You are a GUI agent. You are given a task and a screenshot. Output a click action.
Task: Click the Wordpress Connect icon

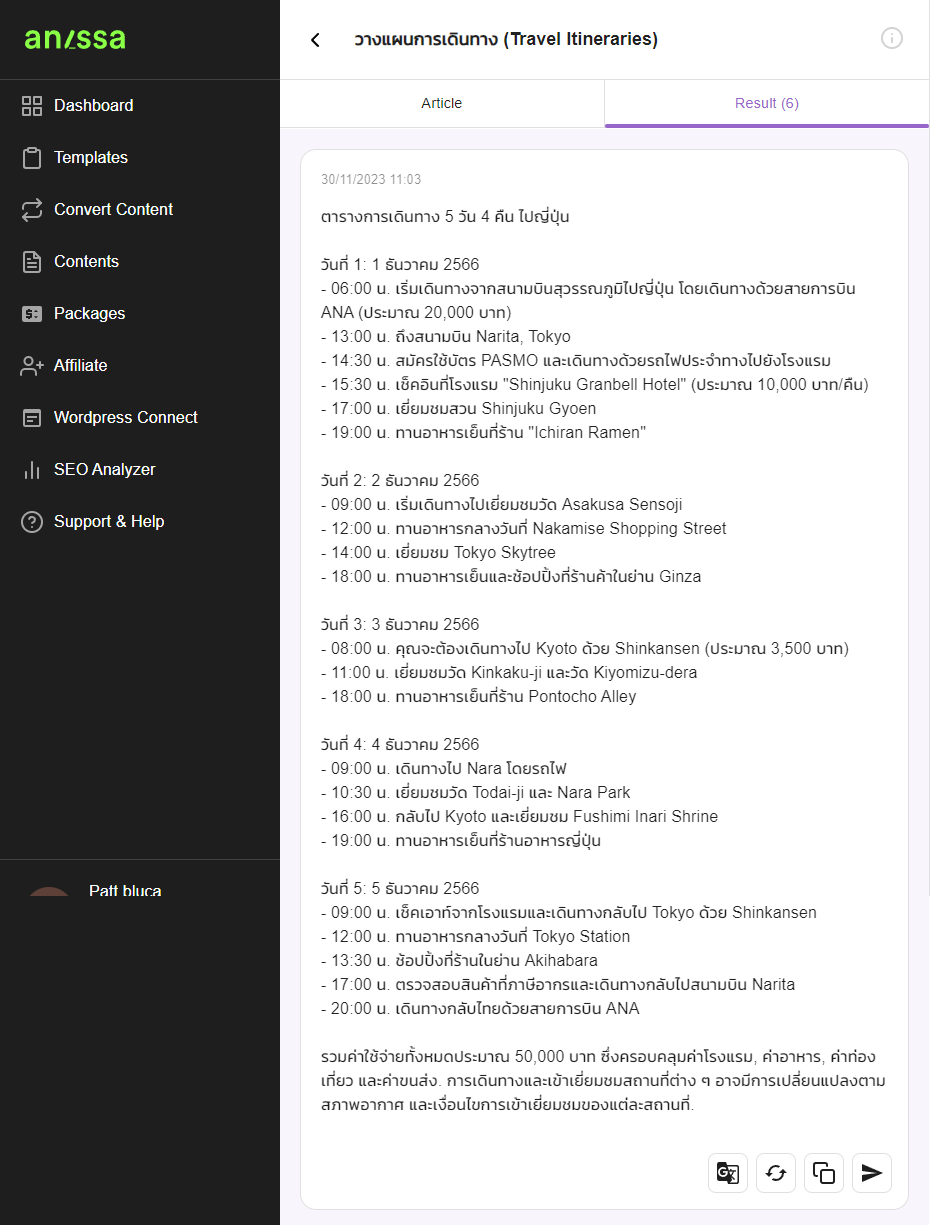click(x=32, y=417)
